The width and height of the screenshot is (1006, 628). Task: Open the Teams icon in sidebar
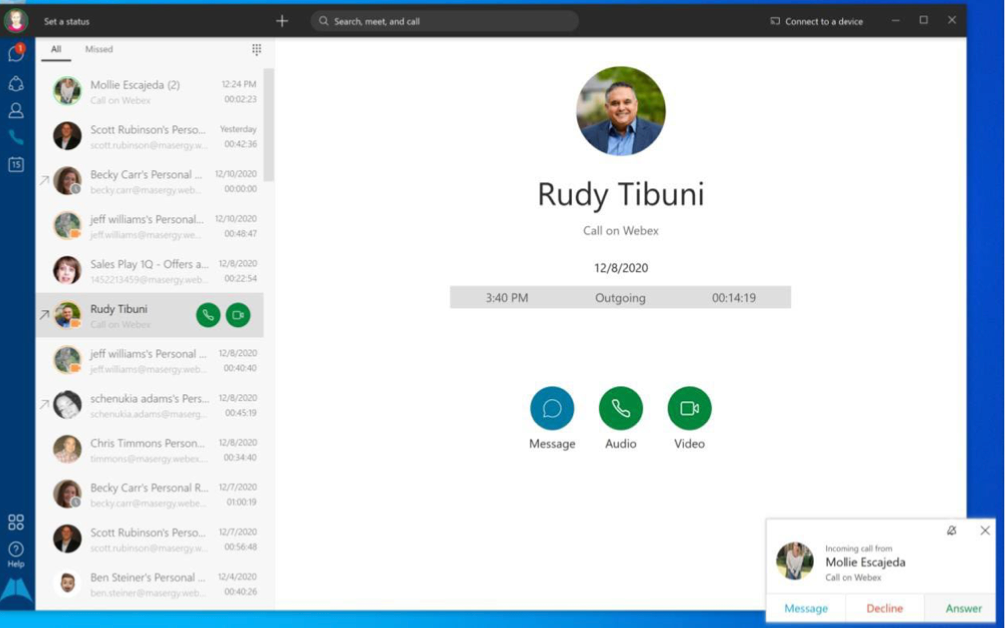[16, 83]
